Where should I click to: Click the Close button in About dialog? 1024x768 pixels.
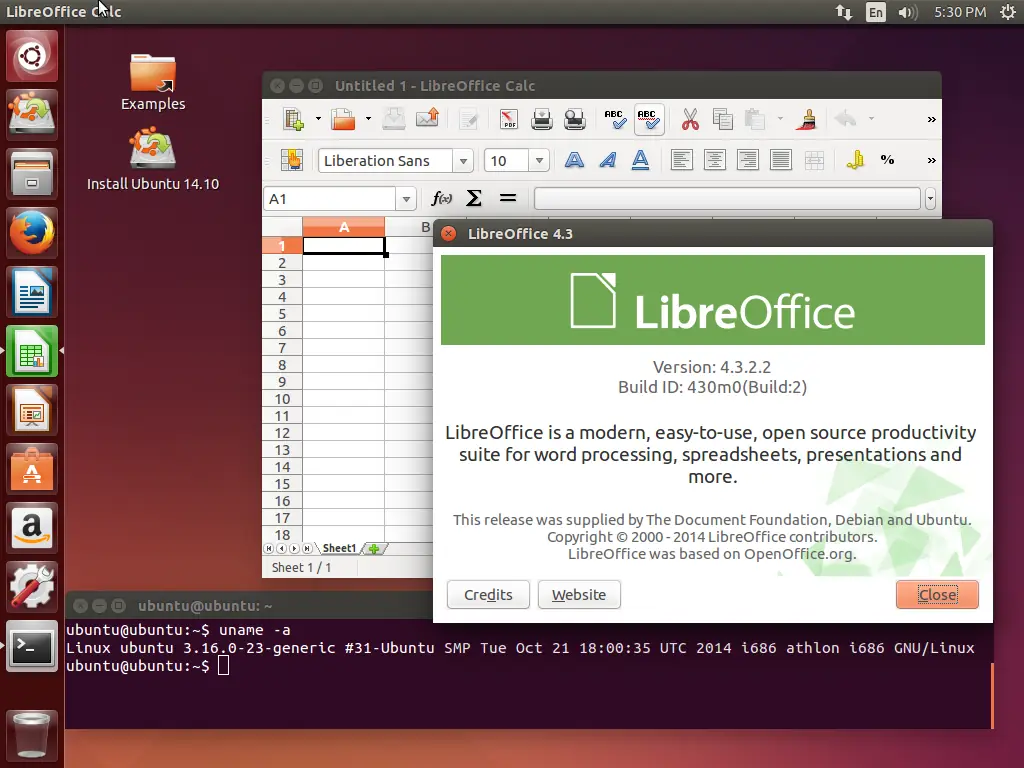(x=937, y=595)
